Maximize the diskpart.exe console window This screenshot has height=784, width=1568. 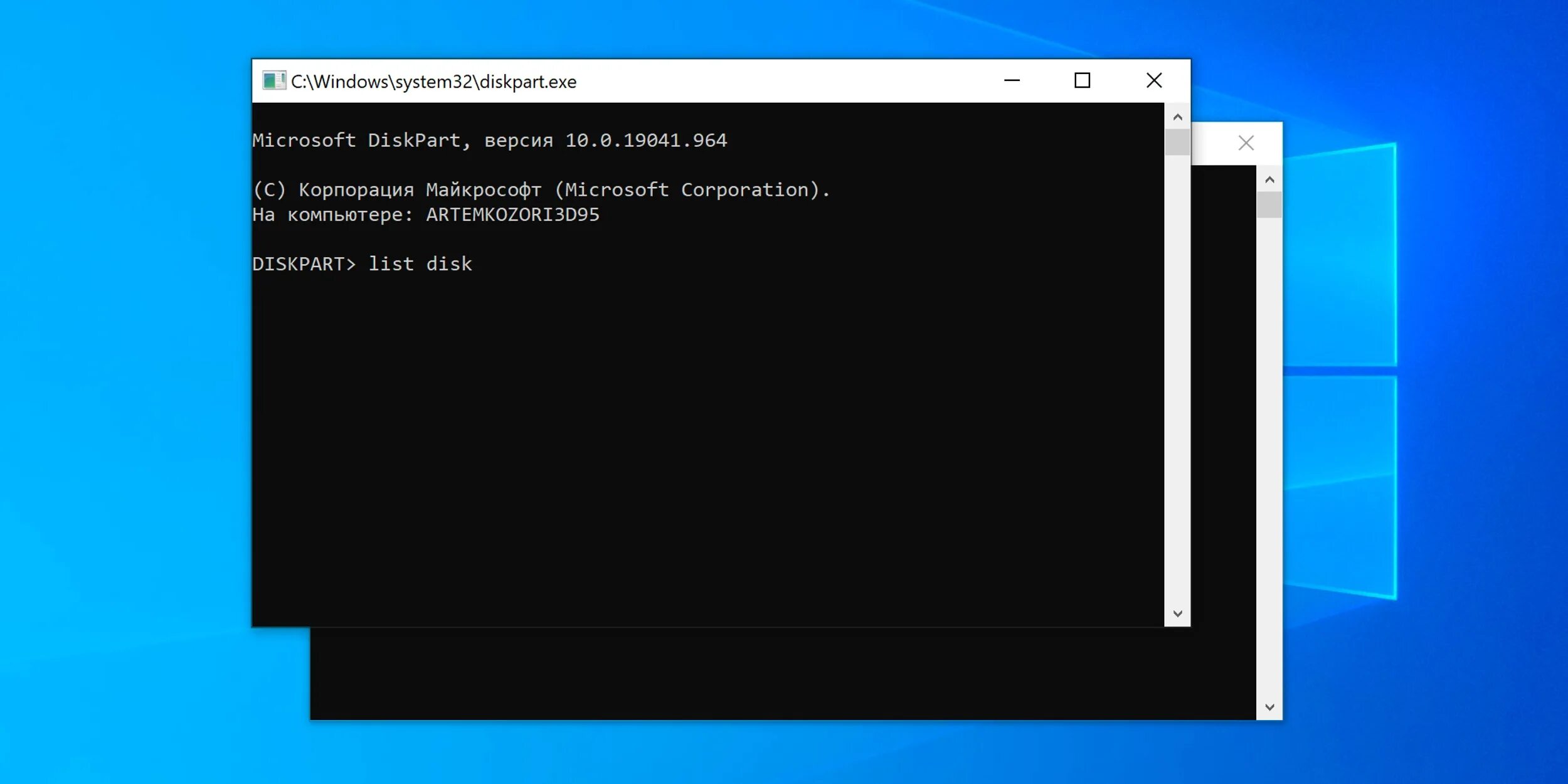pyautogui.click(x=1082, y=81)
